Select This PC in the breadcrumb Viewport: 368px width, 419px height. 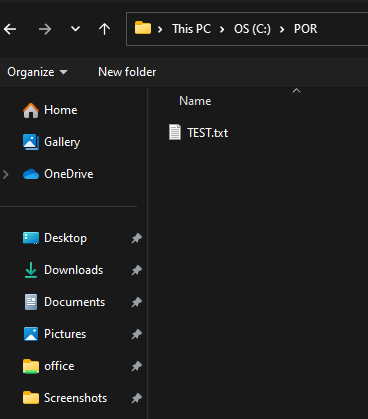tap(192, 29)
